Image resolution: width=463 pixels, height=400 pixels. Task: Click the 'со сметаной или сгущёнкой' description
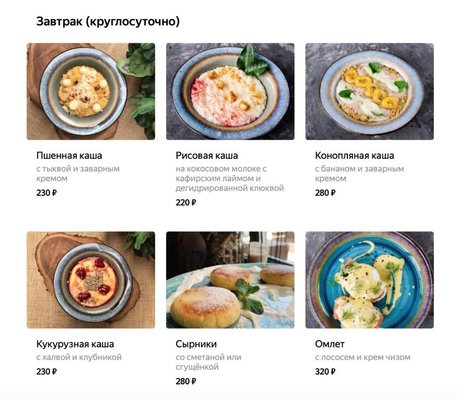pyautogui.click(x=208, y=362)
